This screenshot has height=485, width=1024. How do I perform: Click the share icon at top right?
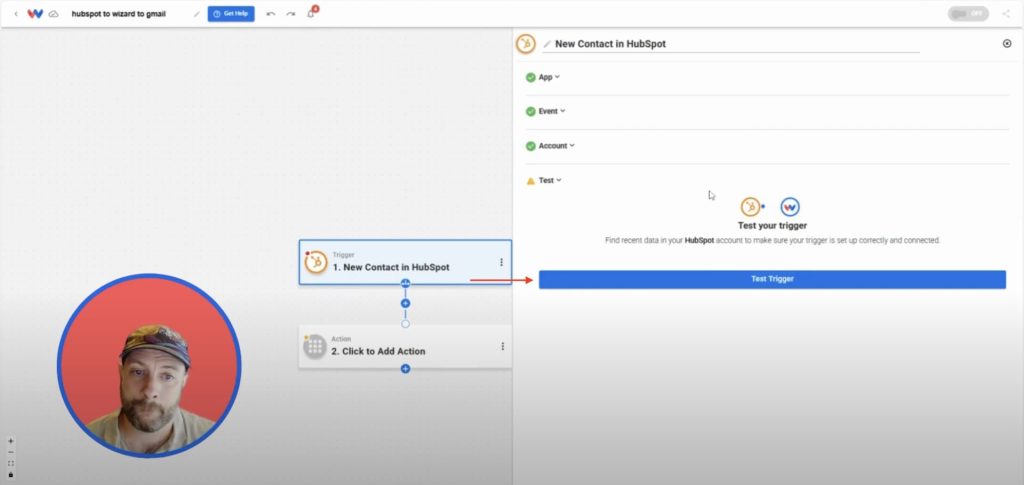(1006, 14)
